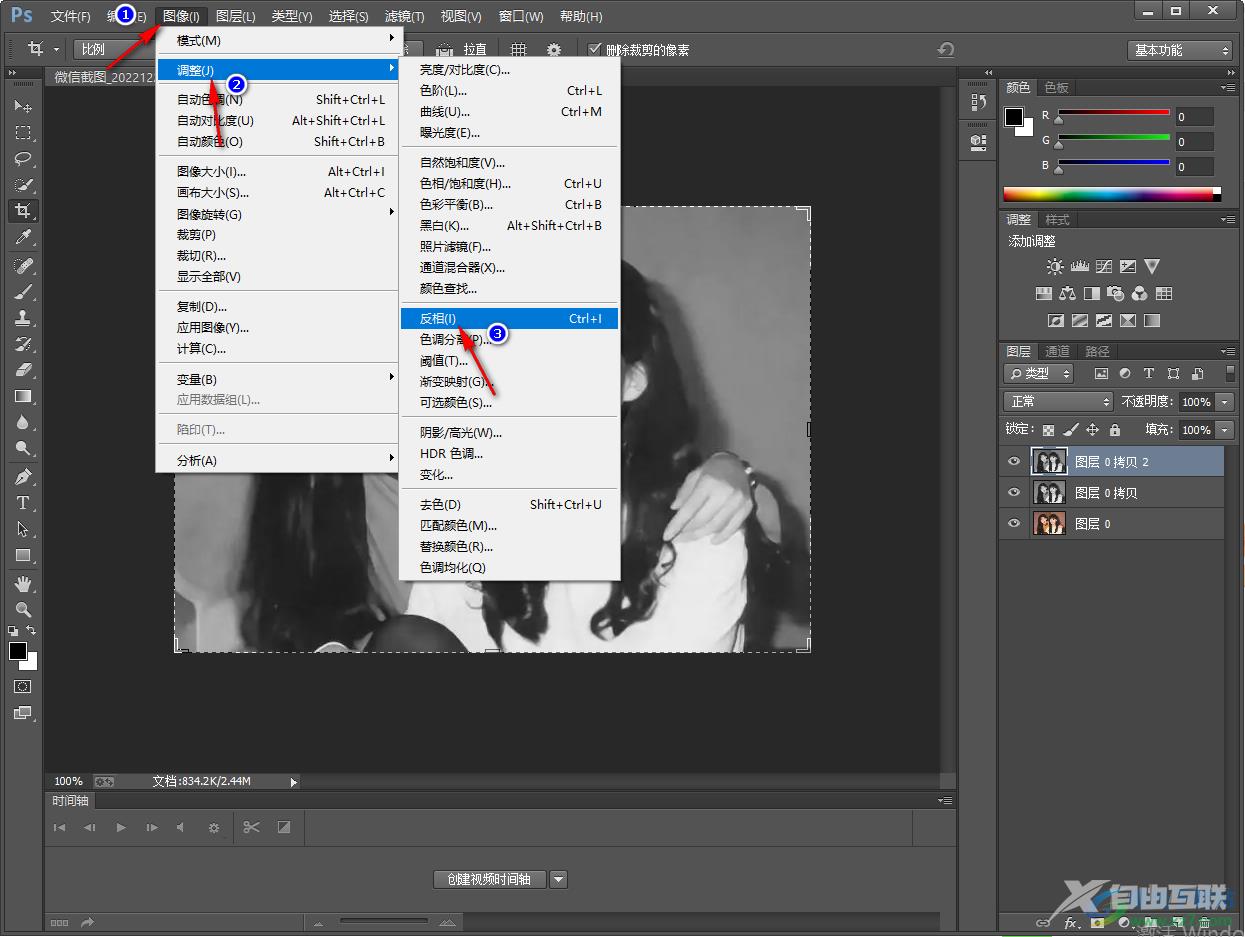Toggle 删除裁剪的像素 checkbox
This screenshot has width=1245, height=937.
pos(595,49)
